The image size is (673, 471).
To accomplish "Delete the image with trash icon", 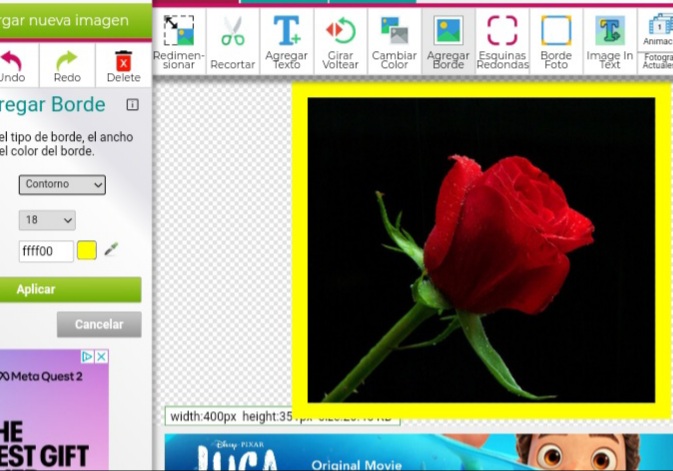I will pos(123,65).
